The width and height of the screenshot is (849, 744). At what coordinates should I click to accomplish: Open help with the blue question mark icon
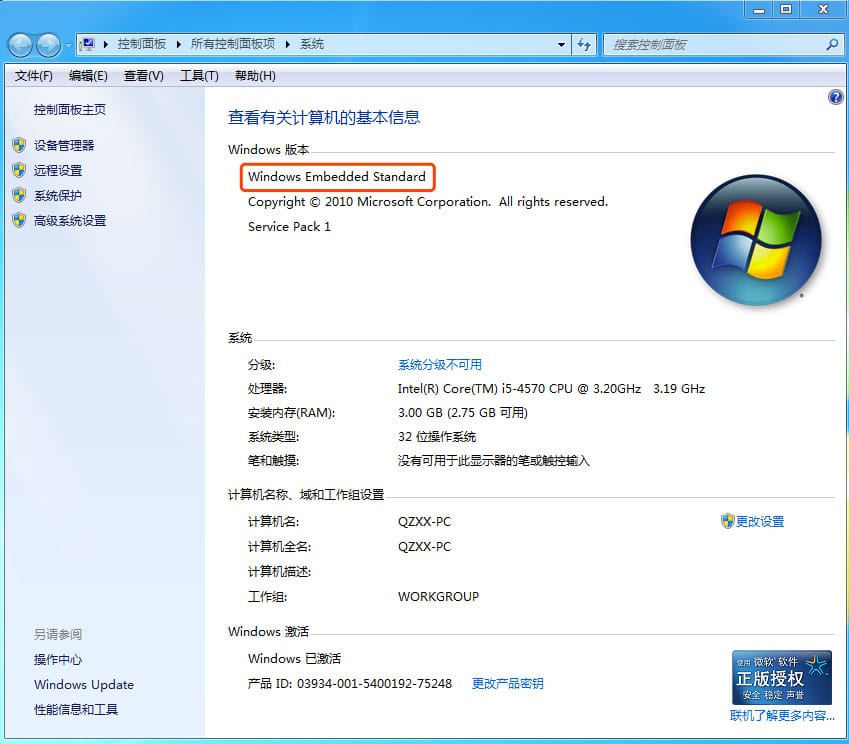click(x=836, y=97)
